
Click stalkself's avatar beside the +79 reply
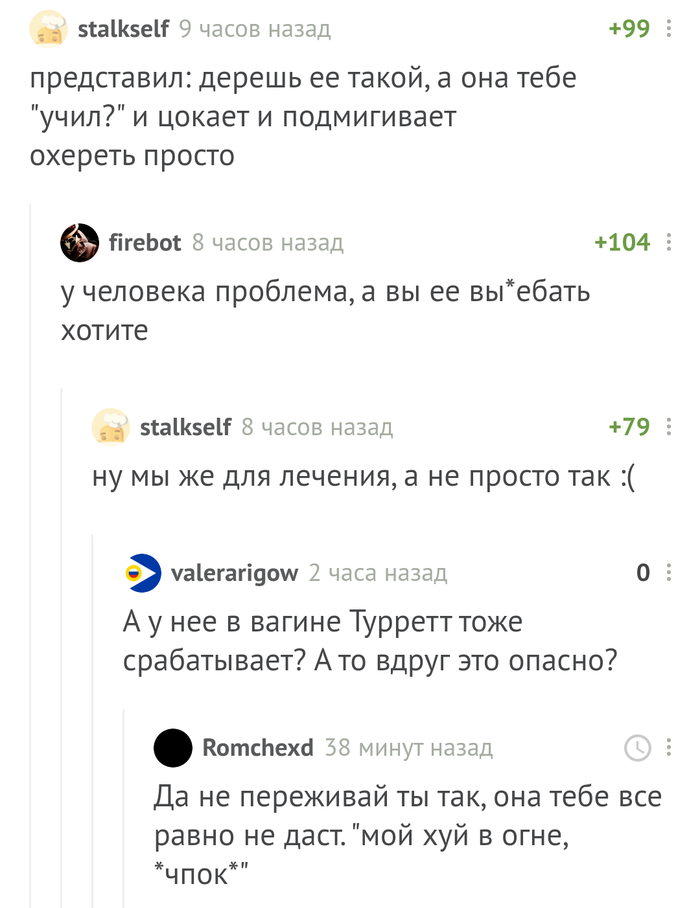111,428
